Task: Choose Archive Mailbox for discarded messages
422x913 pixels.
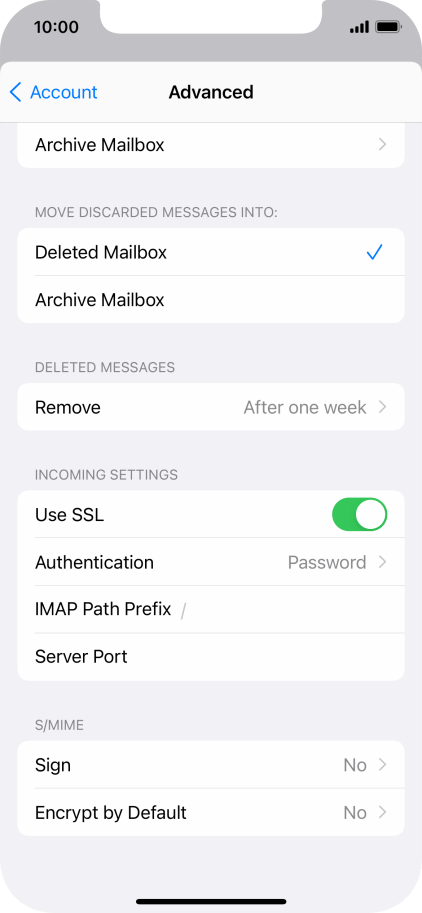Action: tap(211, 300)
